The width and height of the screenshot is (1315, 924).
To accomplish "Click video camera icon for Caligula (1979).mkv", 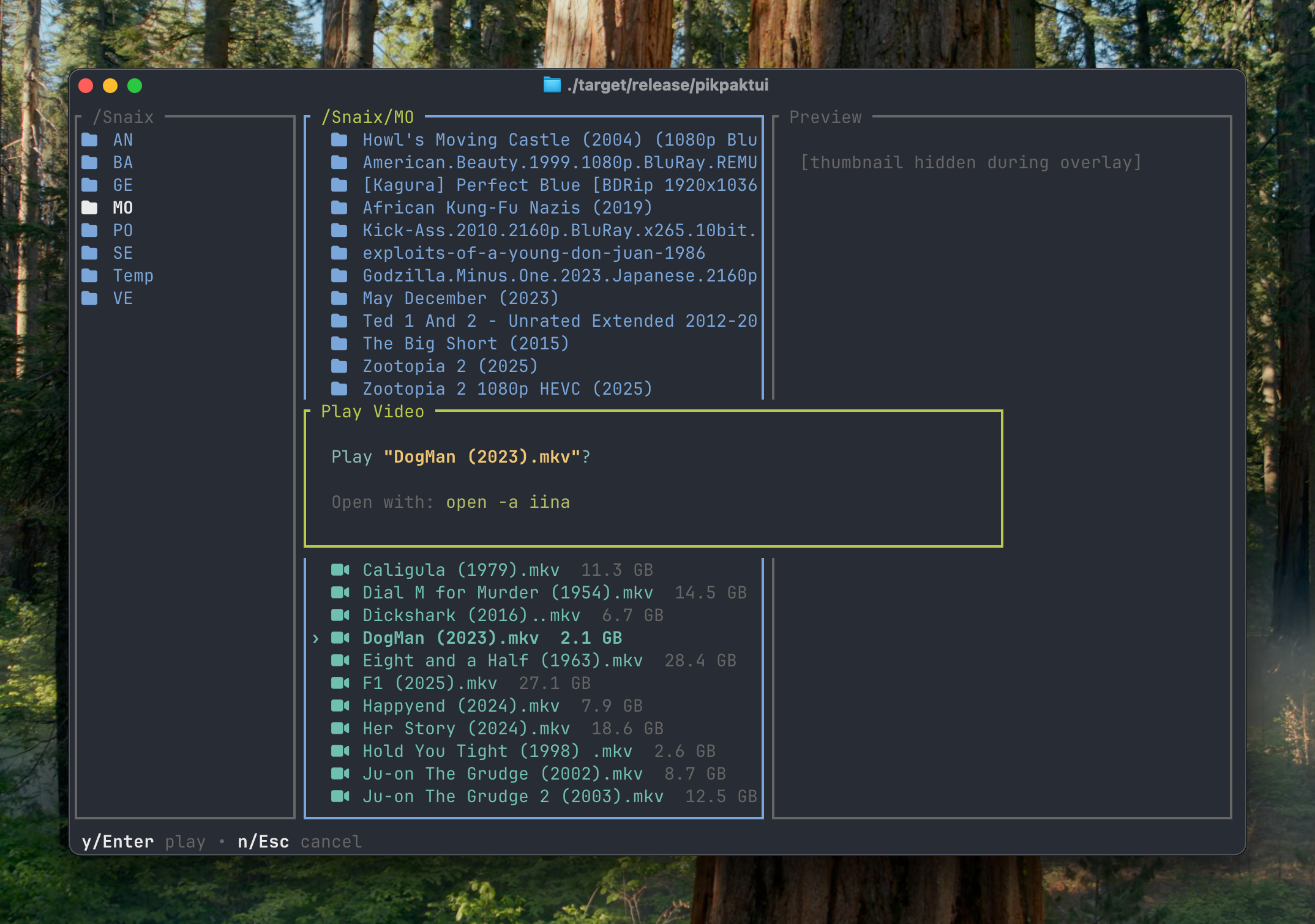I will point(340,570).
